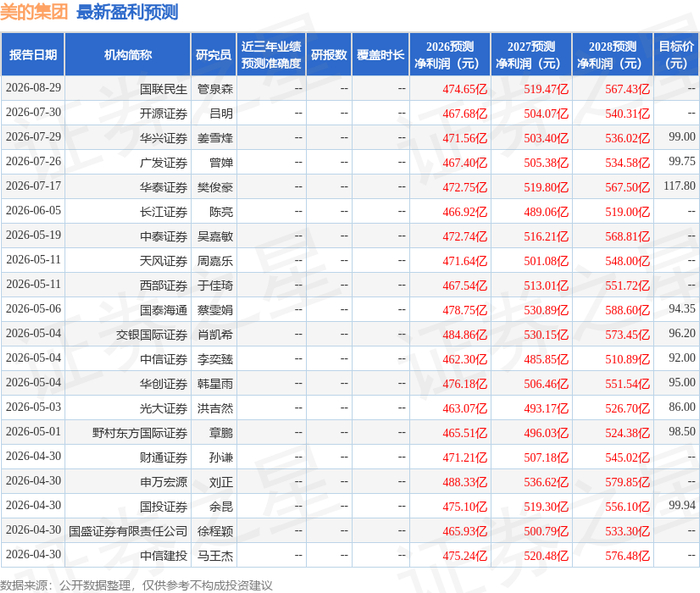Click institution 国盛证券有限责任公司

coord(128,531)
